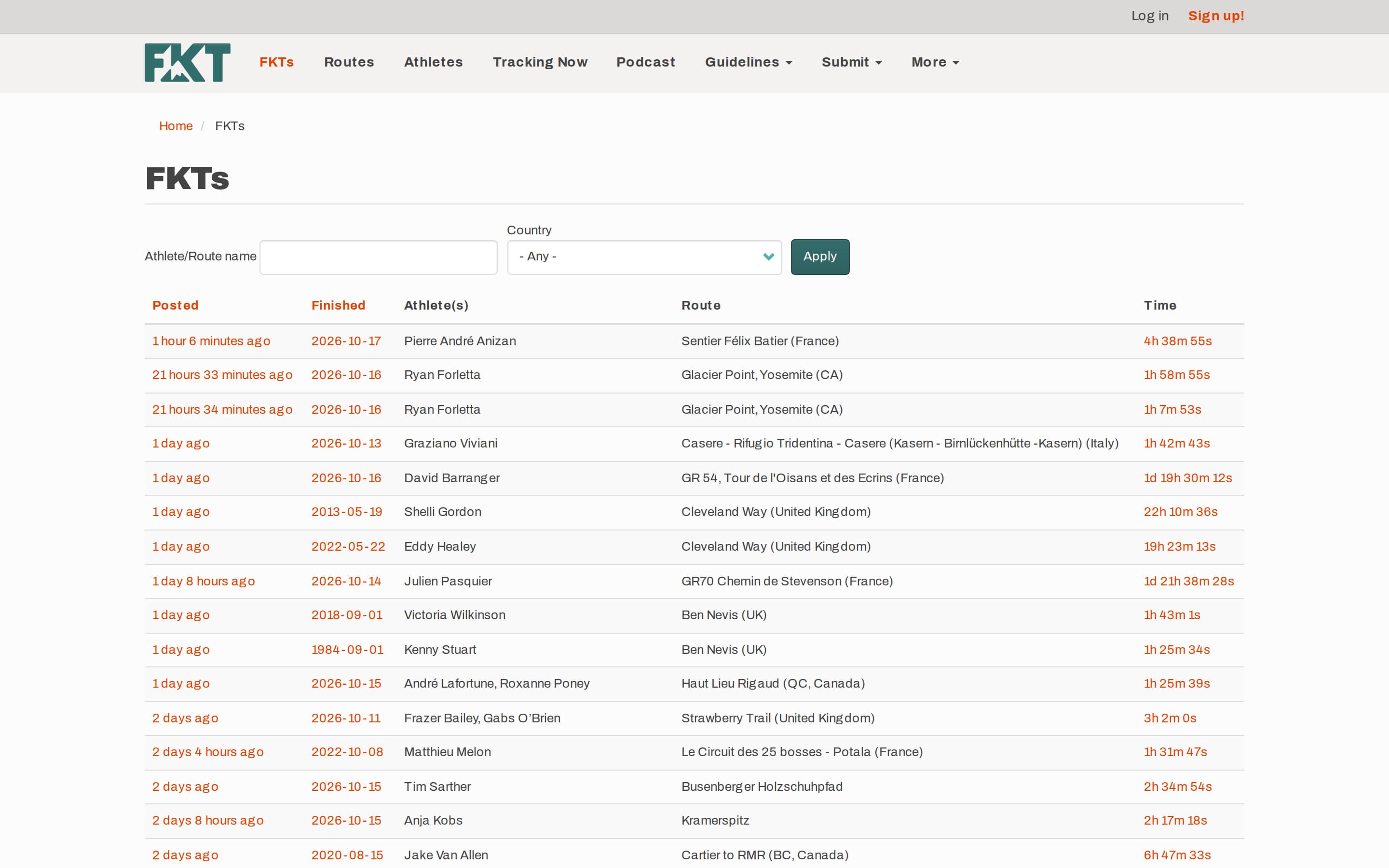
Task: Click the 1h 43m 1s time link
Action: tap(1171, 615)
